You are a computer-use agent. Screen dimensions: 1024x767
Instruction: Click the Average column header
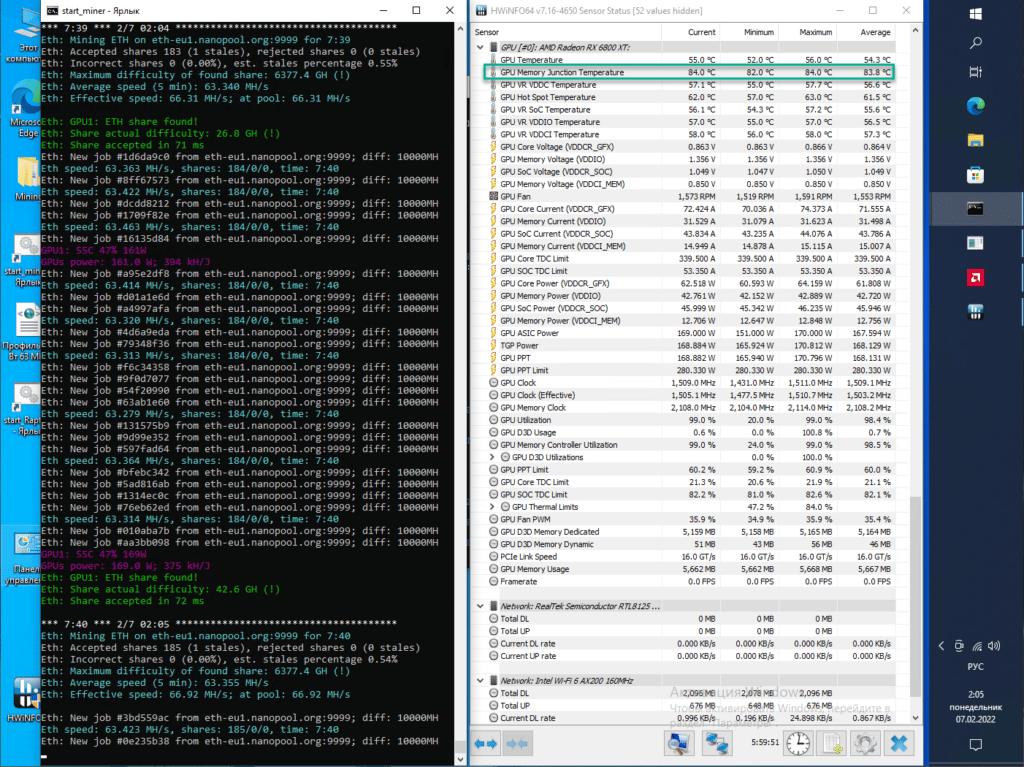coord(866,32)
